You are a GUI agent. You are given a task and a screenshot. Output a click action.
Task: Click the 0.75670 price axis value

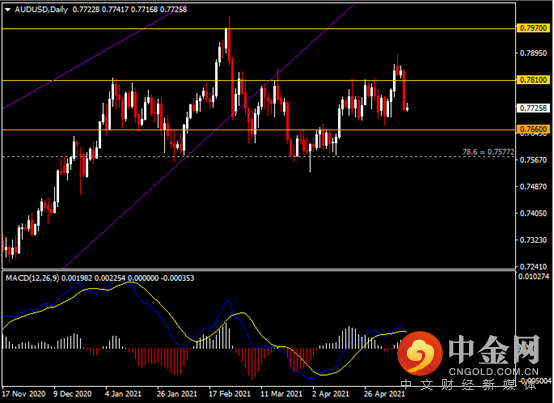[x=534, y=160]
